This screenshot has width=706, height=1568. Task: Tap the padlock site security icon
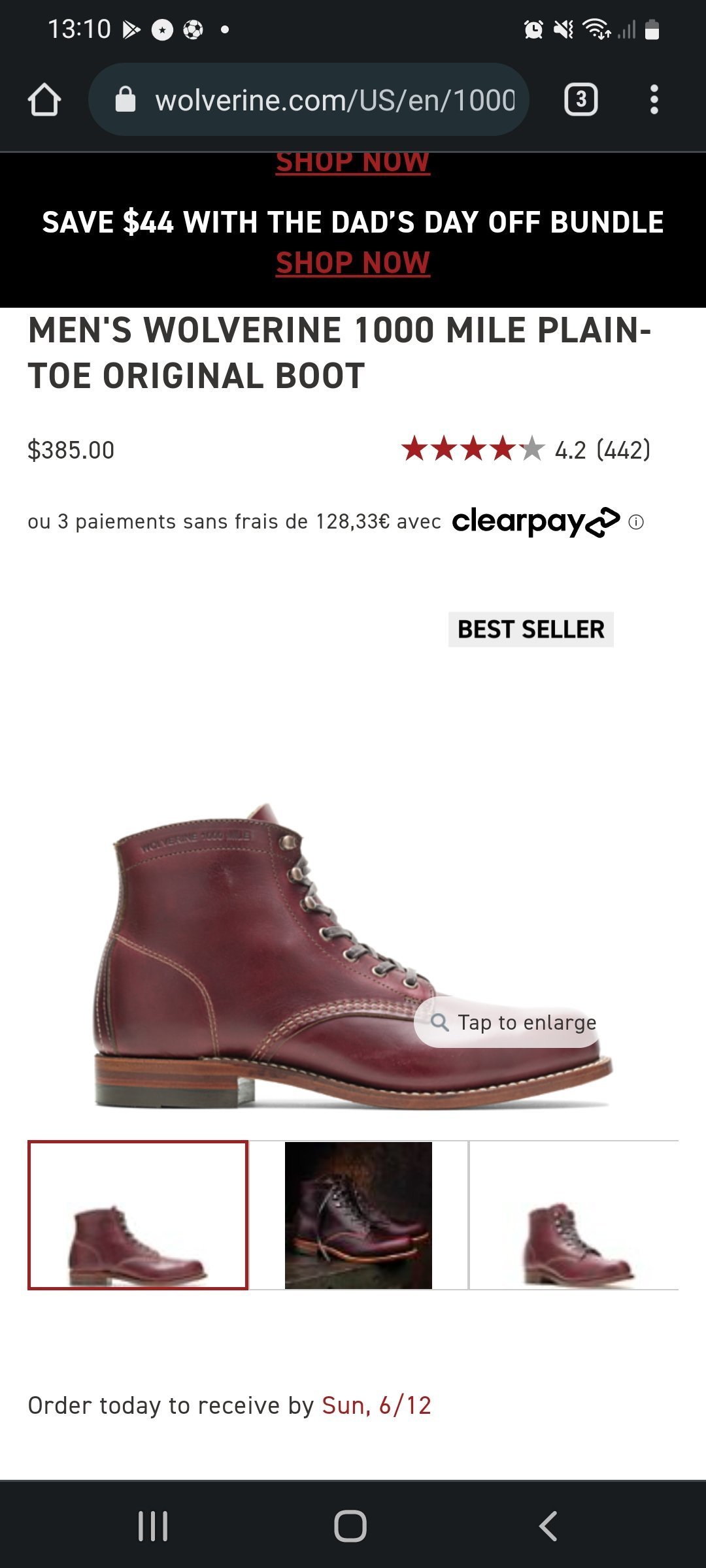click(x=126, y=100)
